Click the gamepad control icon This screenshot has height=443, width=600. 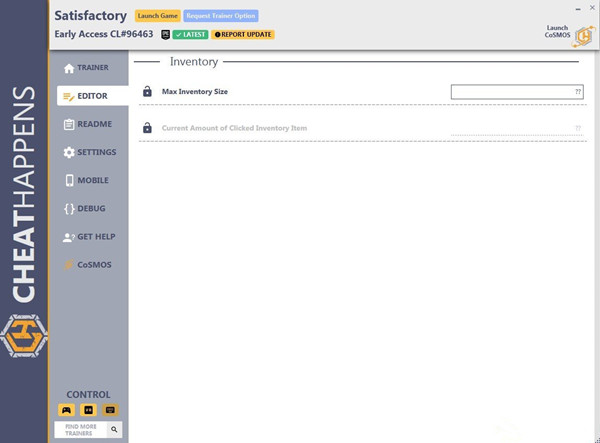67,410
